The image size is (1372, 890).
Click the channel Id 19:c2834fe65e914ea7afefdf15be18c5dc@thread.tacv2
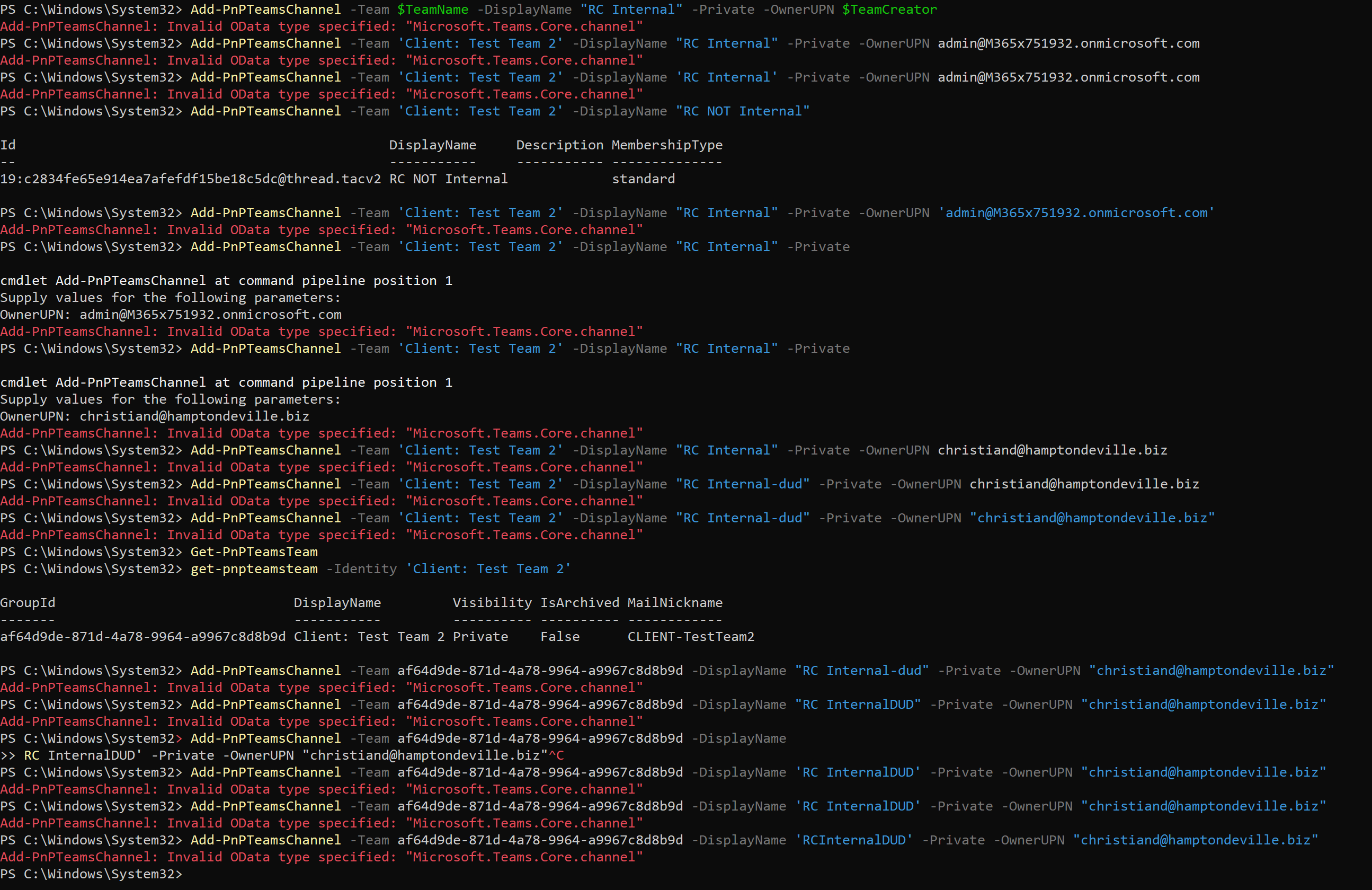coord(190,179)
